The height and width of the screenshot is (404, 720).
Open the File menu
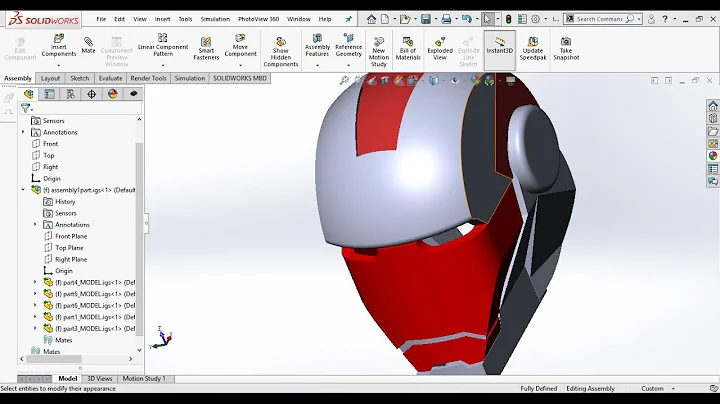(101, 19)
